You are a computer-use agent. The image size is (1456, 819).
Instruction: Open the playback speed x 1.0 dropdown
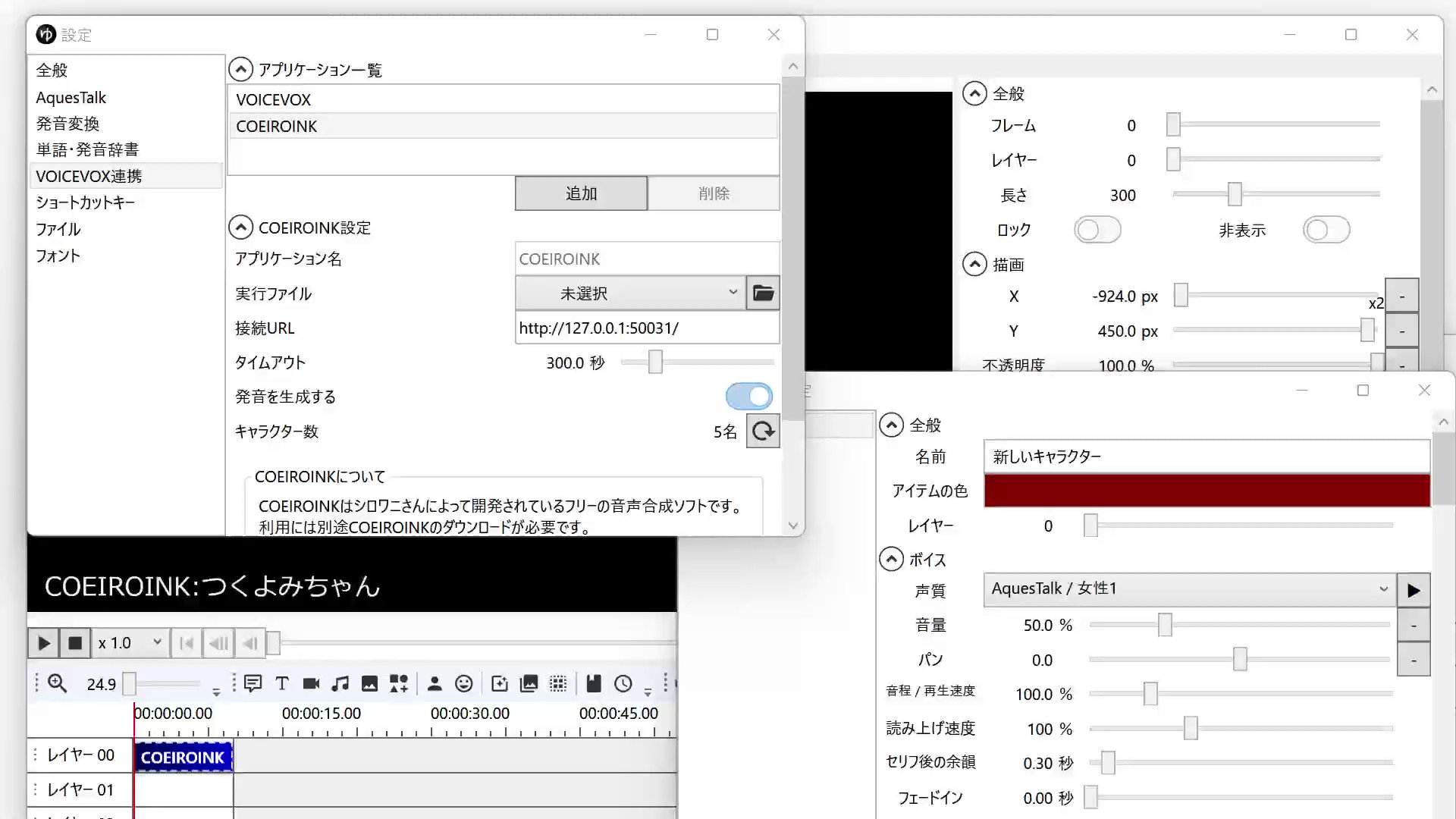[130, 643]
